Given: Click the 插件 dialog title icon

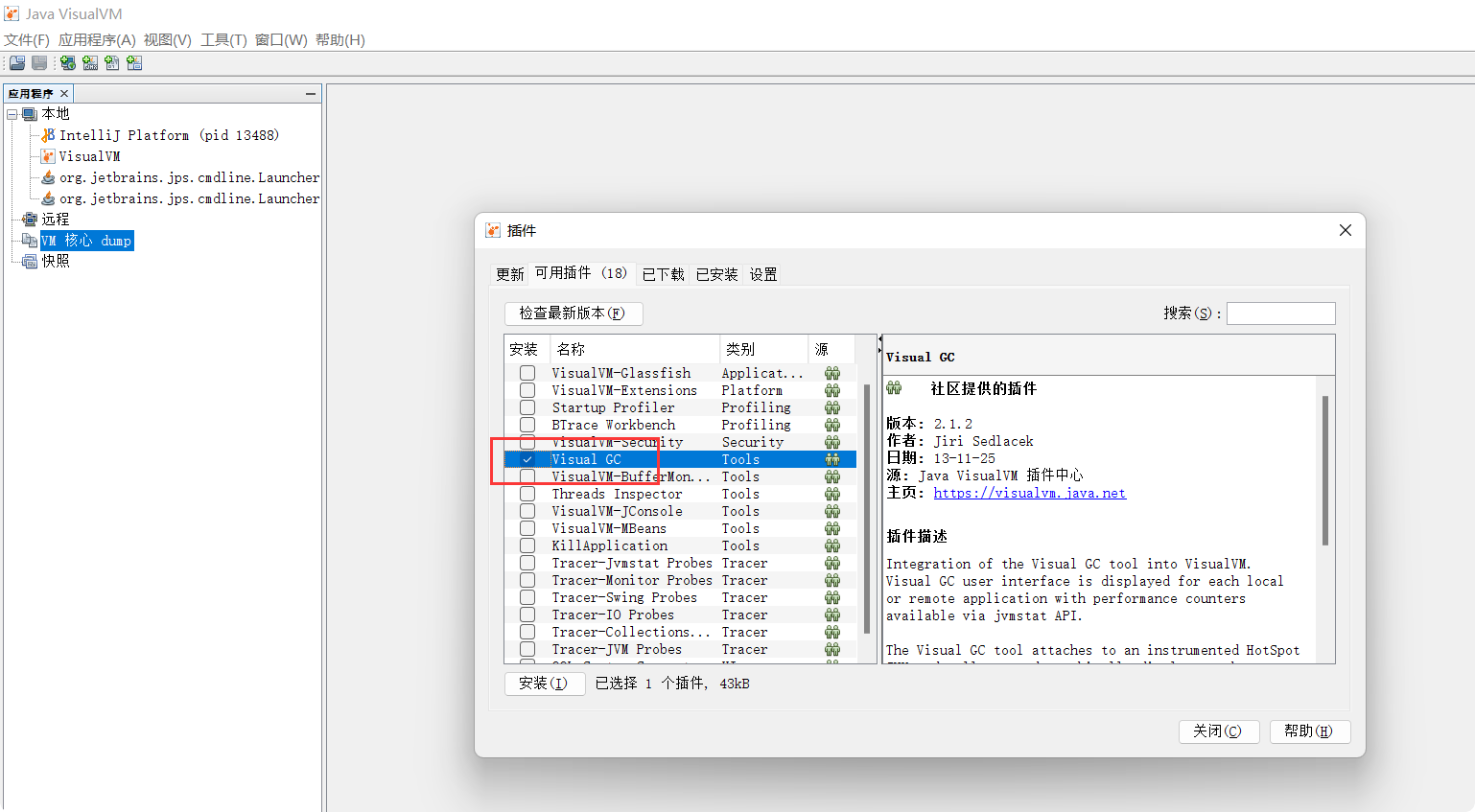Looking at the screenshot, I should point(493,230).
